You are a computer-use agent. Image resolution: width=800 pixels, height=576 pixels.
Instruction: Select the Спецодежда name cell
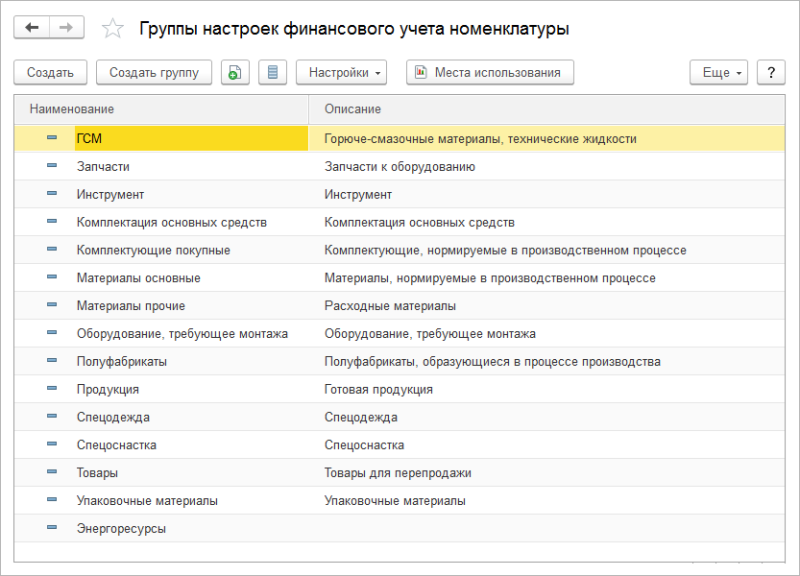click(x=113, y=417)
